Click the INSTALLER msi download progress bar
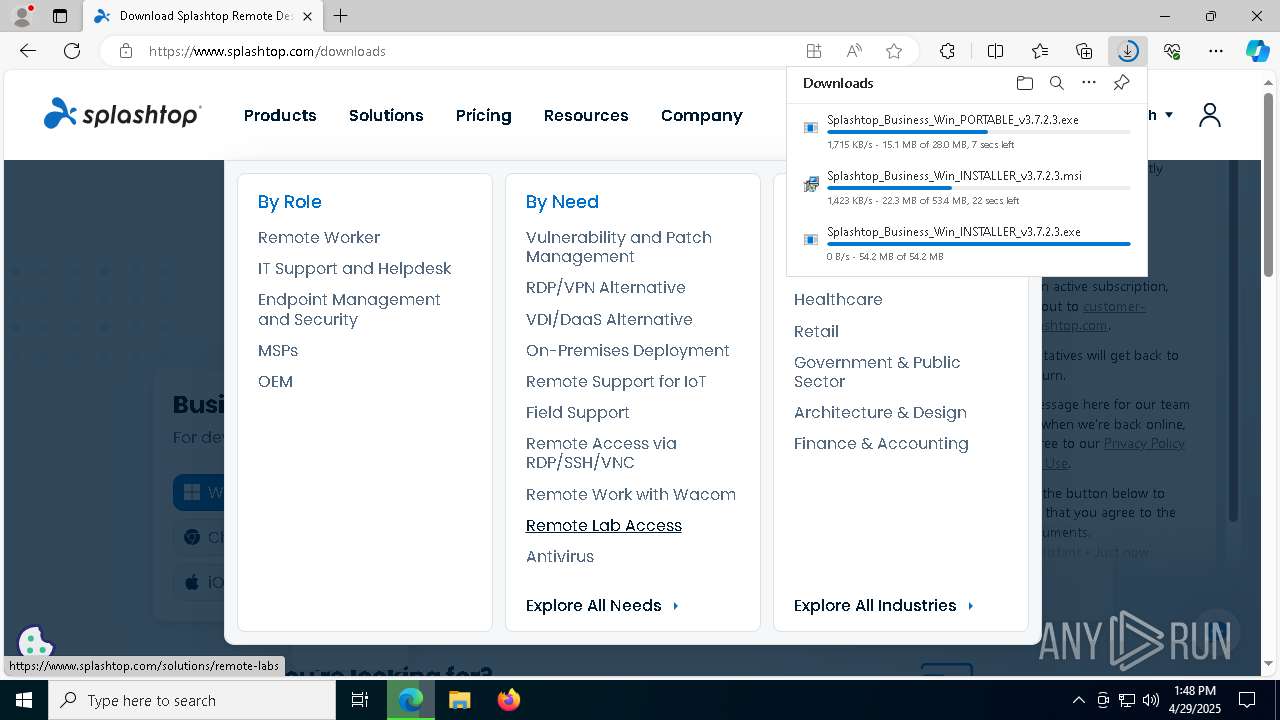The height and width of the screenshot is (720, 1280). 979,188
